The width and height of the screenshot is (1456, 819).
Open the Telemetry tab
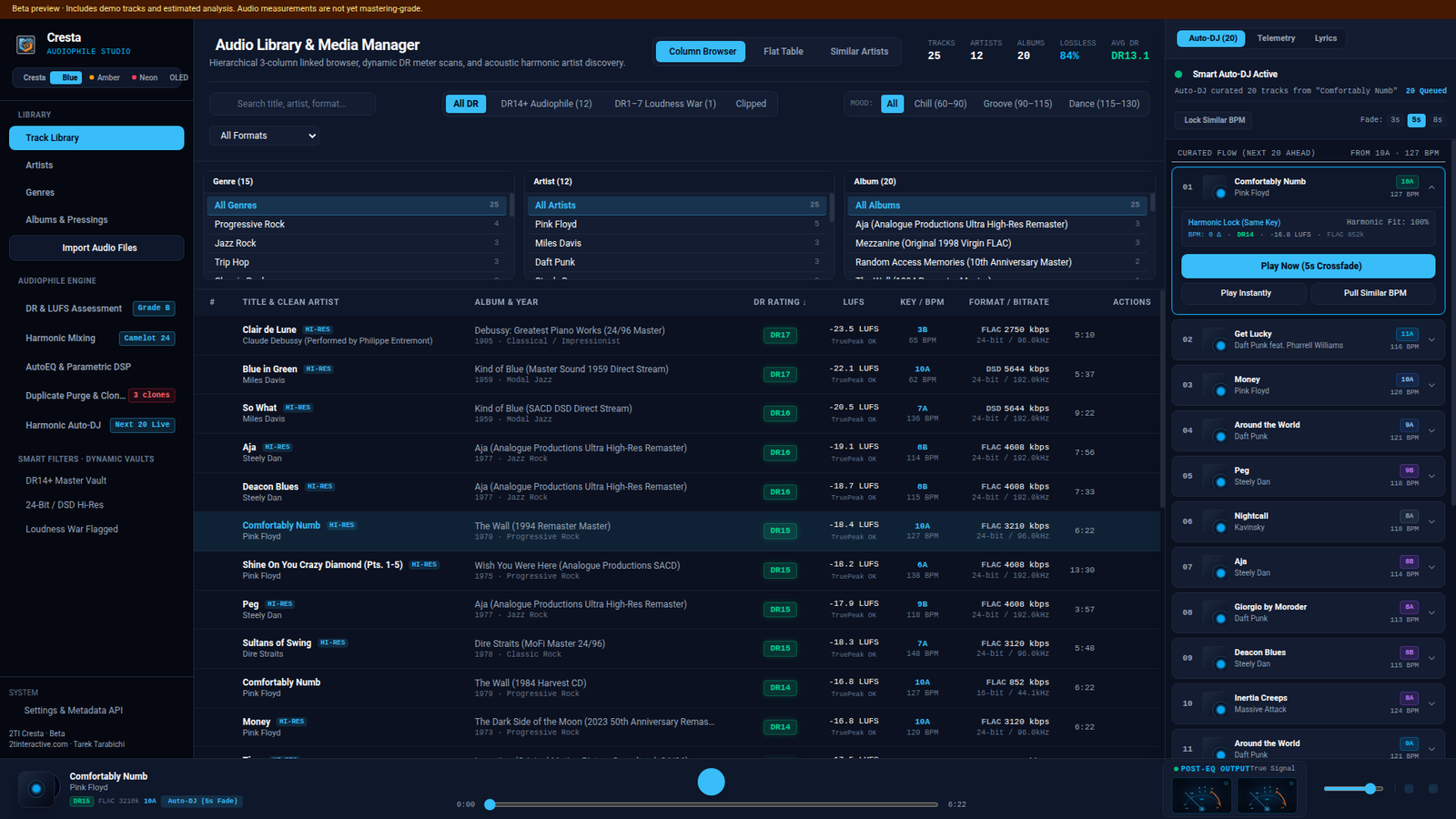pyautogui.click(x=1276, y=38)
